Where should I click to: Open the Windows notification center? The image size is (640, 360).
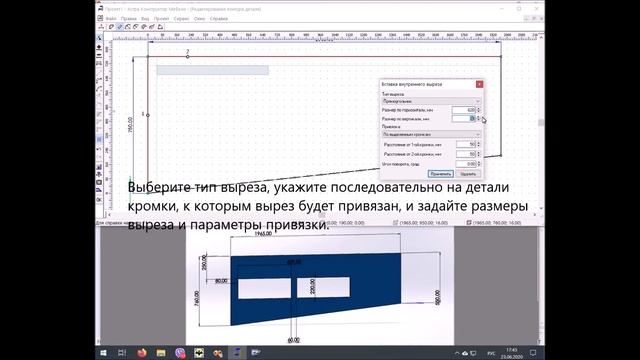pyautogui.click(x=533, y=353)
